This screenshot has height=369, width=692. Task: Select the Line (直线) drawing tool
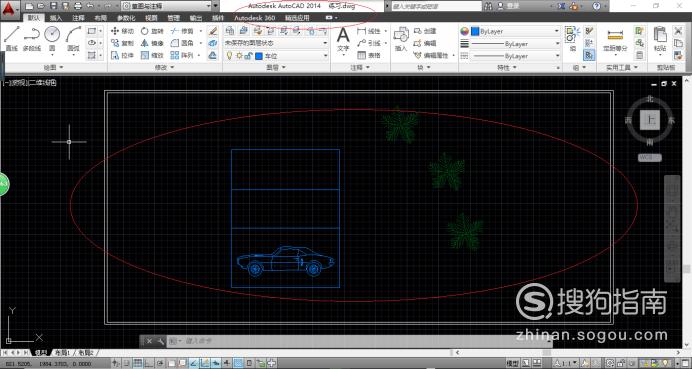(11, 39)
